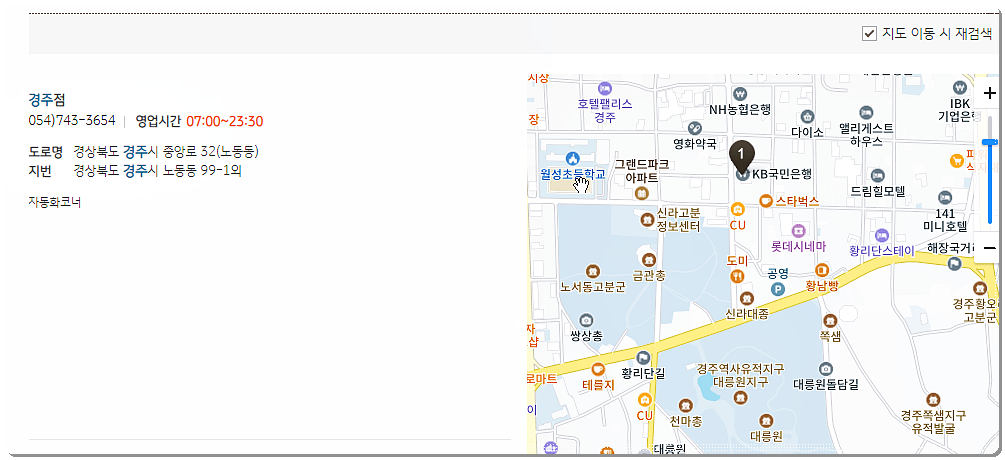Click the 황리단길 flag icon

point(644,357)
